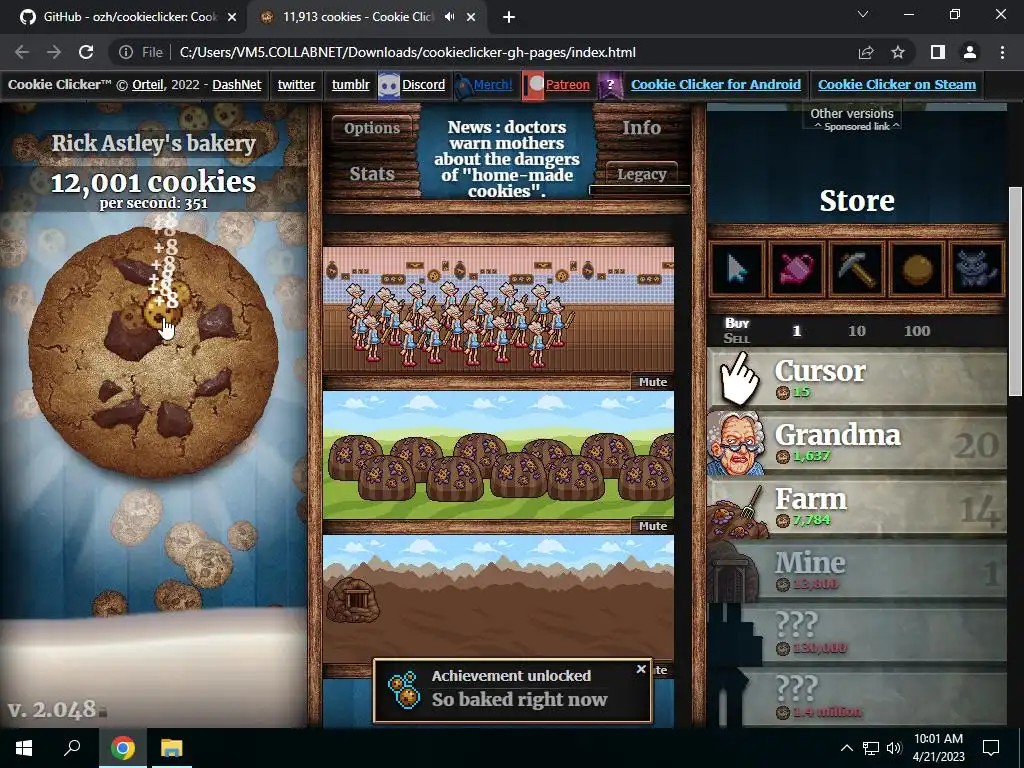
Task: Buy the pickaxe mine upgrade
Action: point(857,269)
